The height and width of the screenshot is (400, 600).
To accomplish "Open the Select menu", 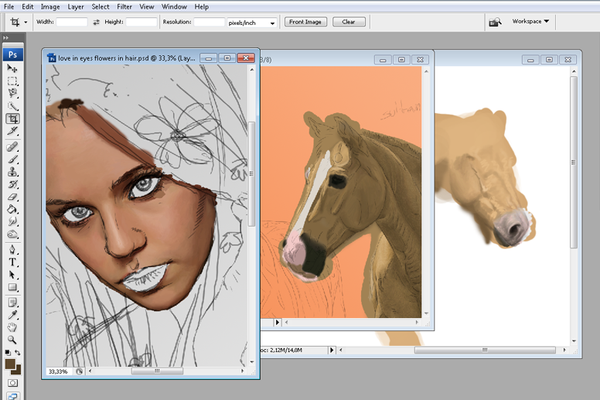I will pyautogui.click(x=100, y=7).
